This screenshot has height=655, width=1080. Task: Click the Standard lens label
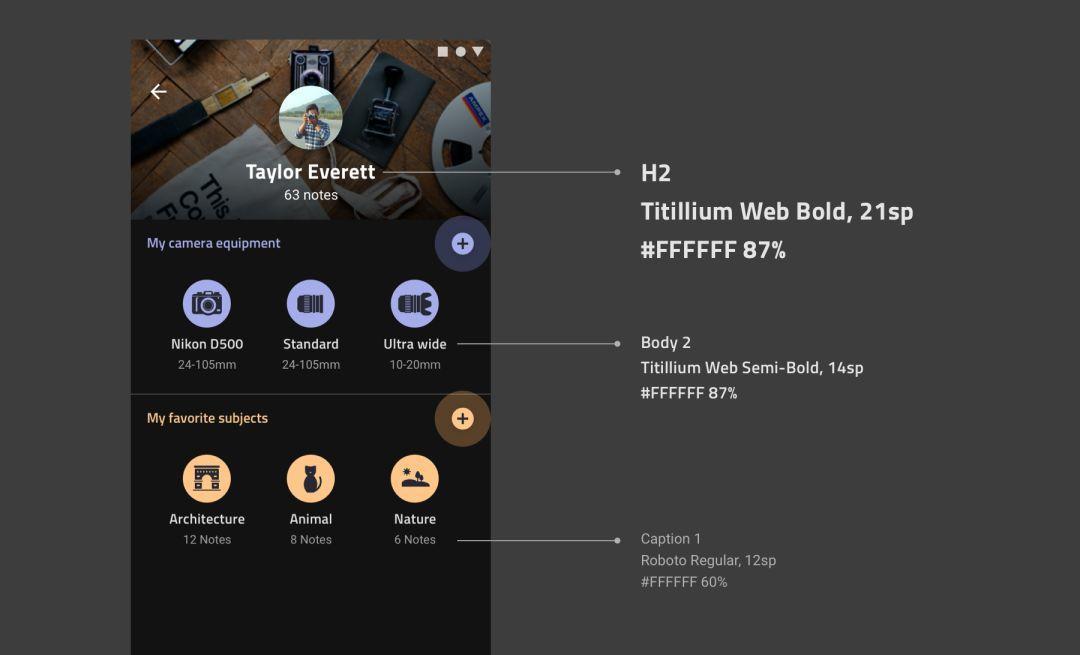pos(311,344)
